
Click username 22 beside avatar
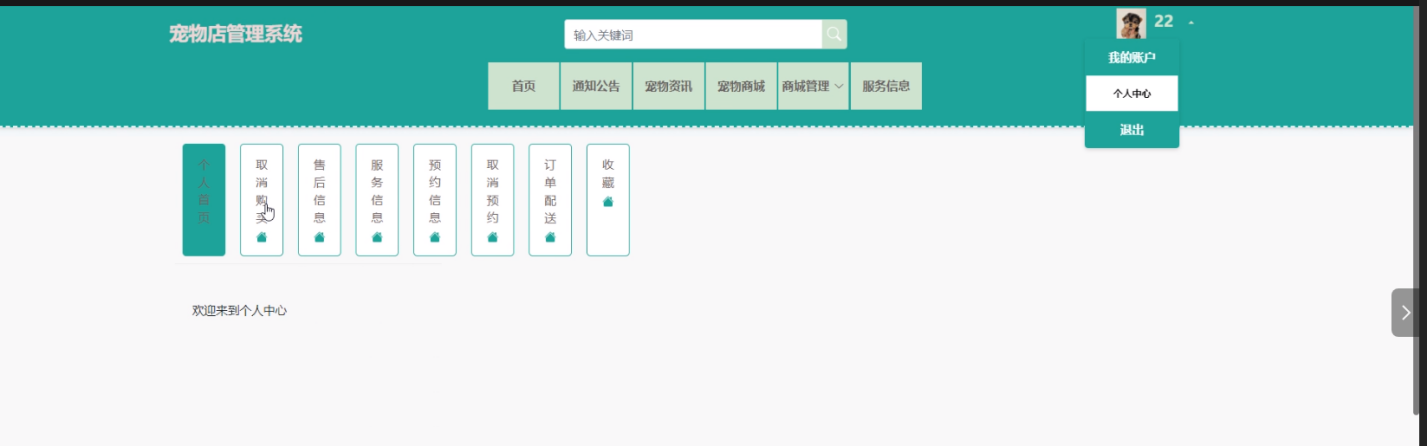coord(1164,21)
